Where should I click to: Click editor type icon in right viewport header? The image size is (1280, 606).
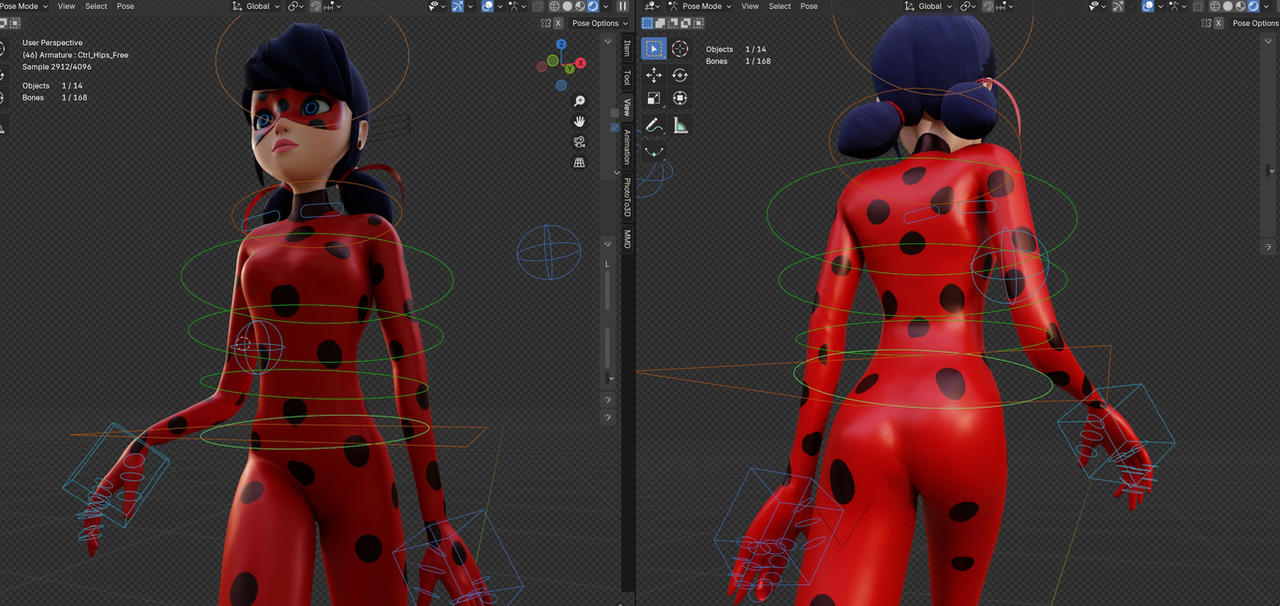tap(651, 6)
